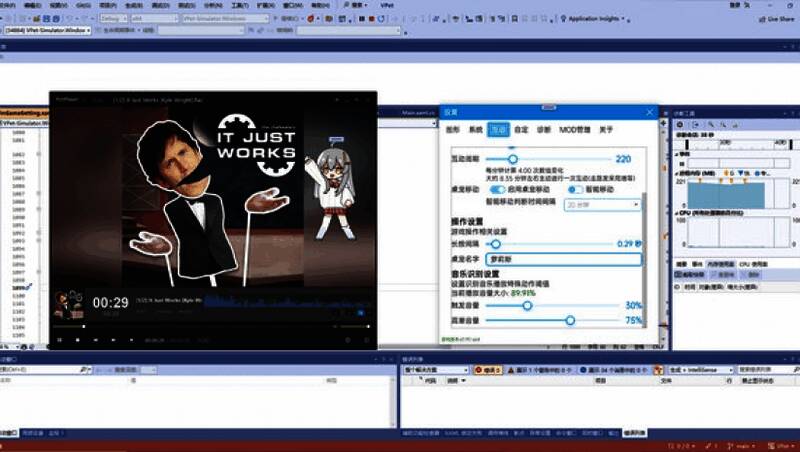Image resolution: width=800 pixels, height=452 pixels.
Task: Adjust the 高潮音量 slider at 75%
Action: tap(570, 320)
